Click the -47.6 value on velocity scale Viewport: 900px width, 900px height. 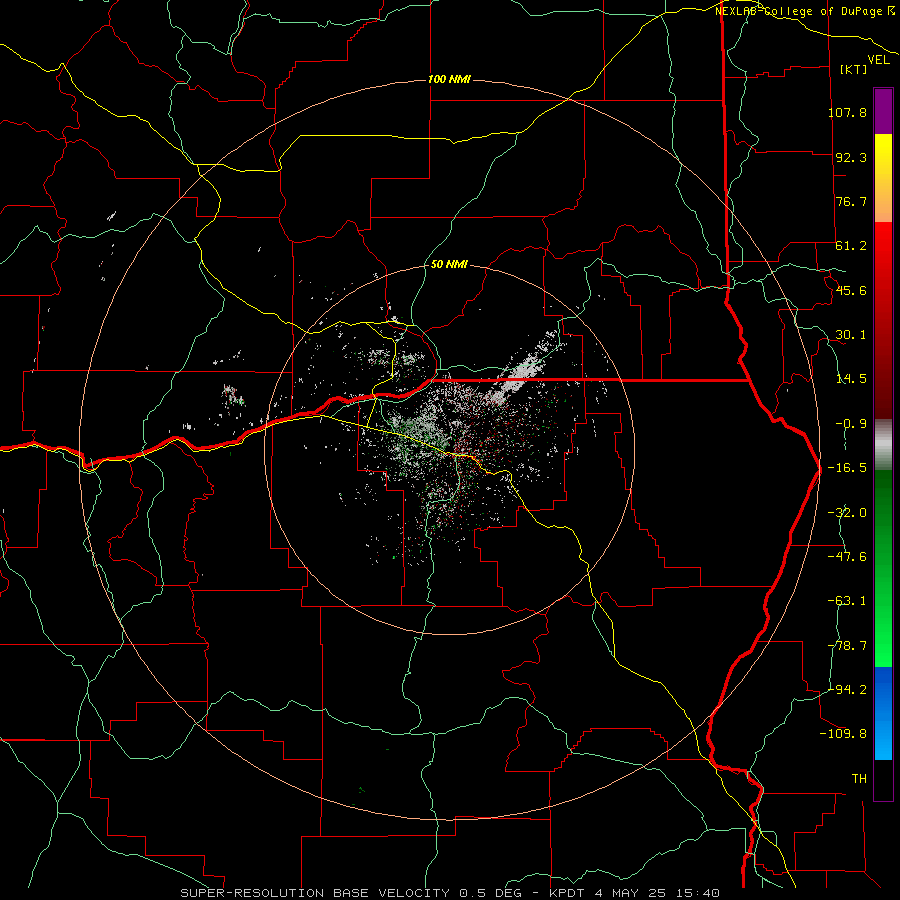click(x=847, y=557)
